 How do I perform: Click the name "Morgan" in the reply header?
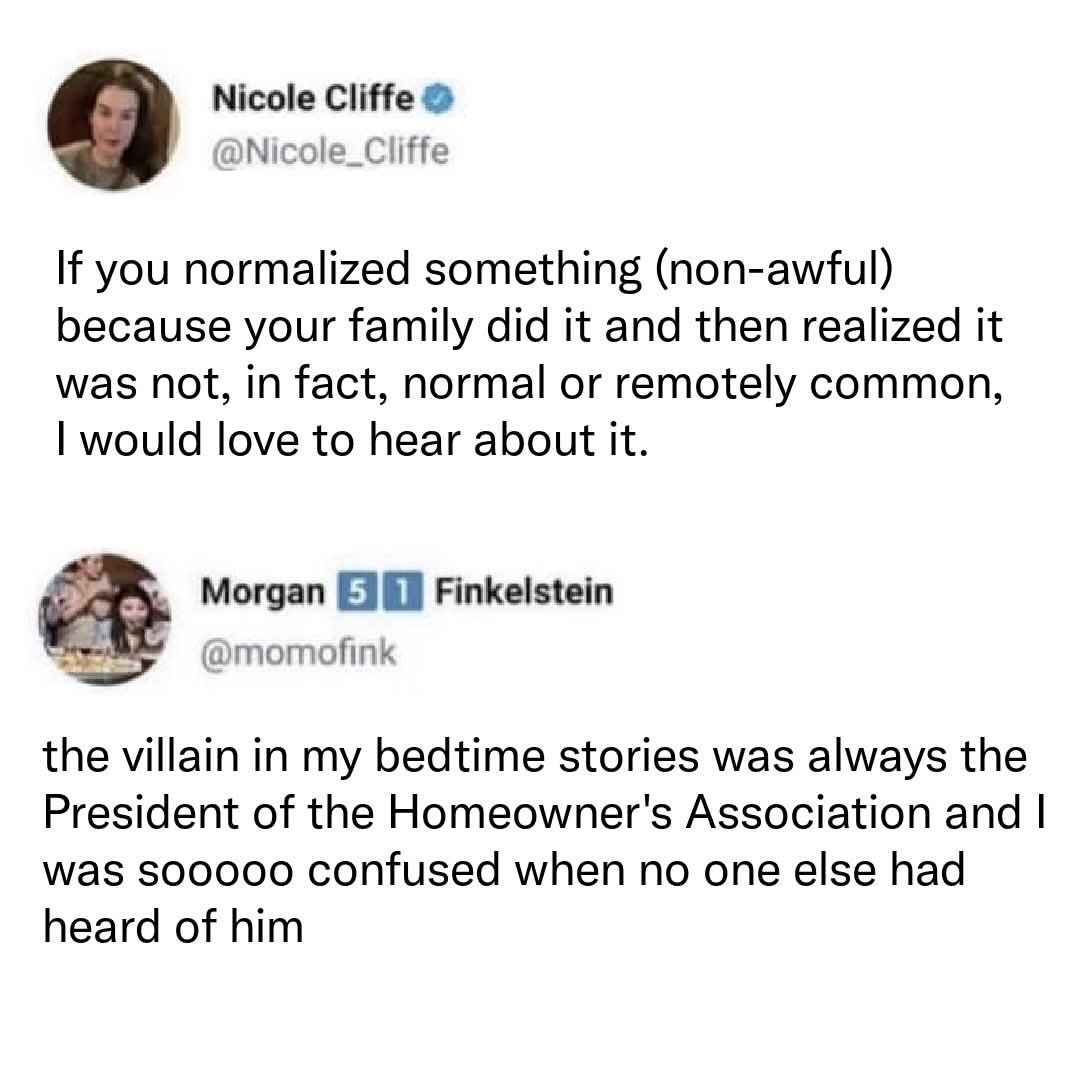click(263, 594)
